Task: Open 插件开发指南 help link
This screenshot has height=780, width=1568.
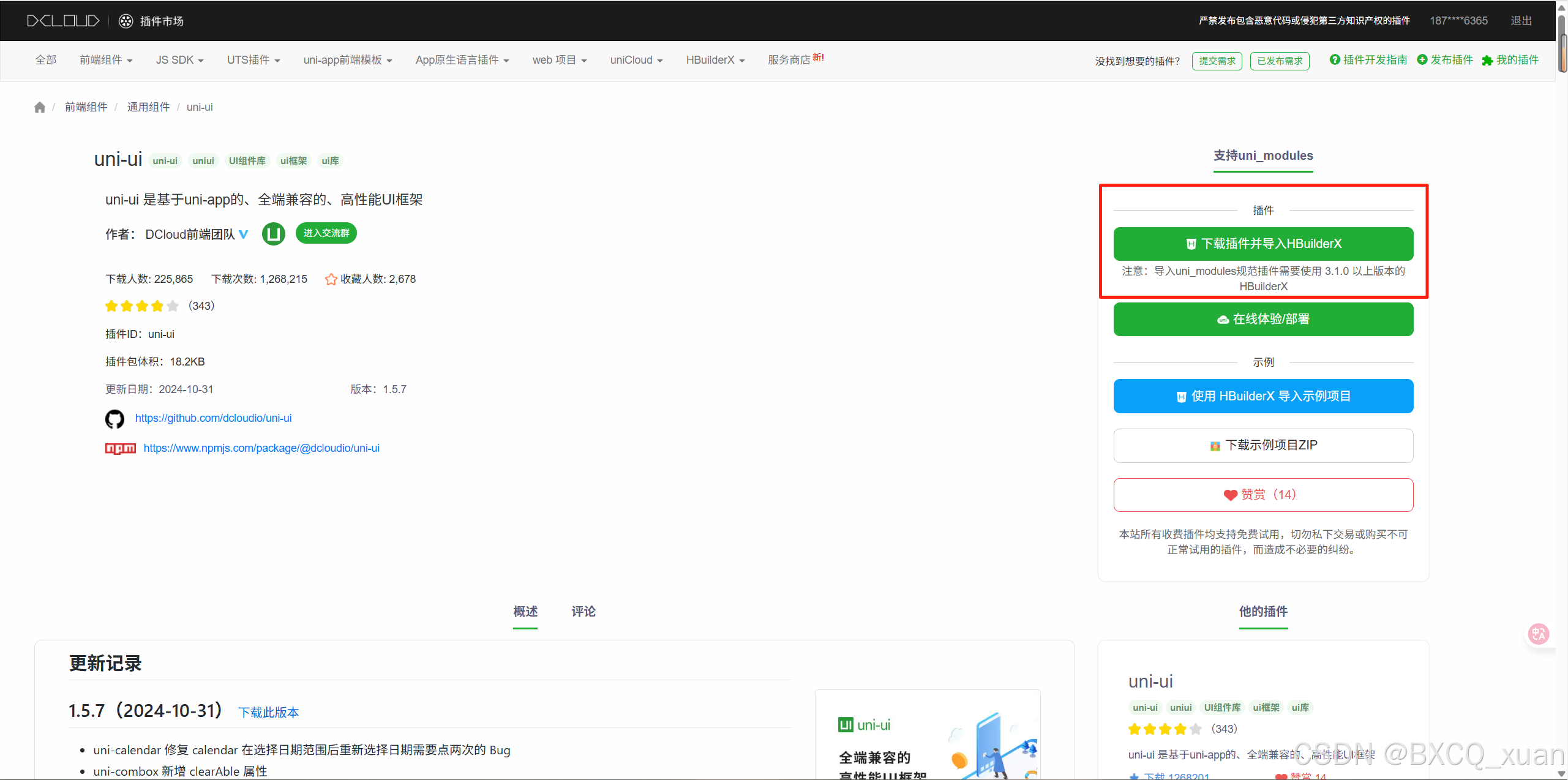Action: tap(1368, 60)
